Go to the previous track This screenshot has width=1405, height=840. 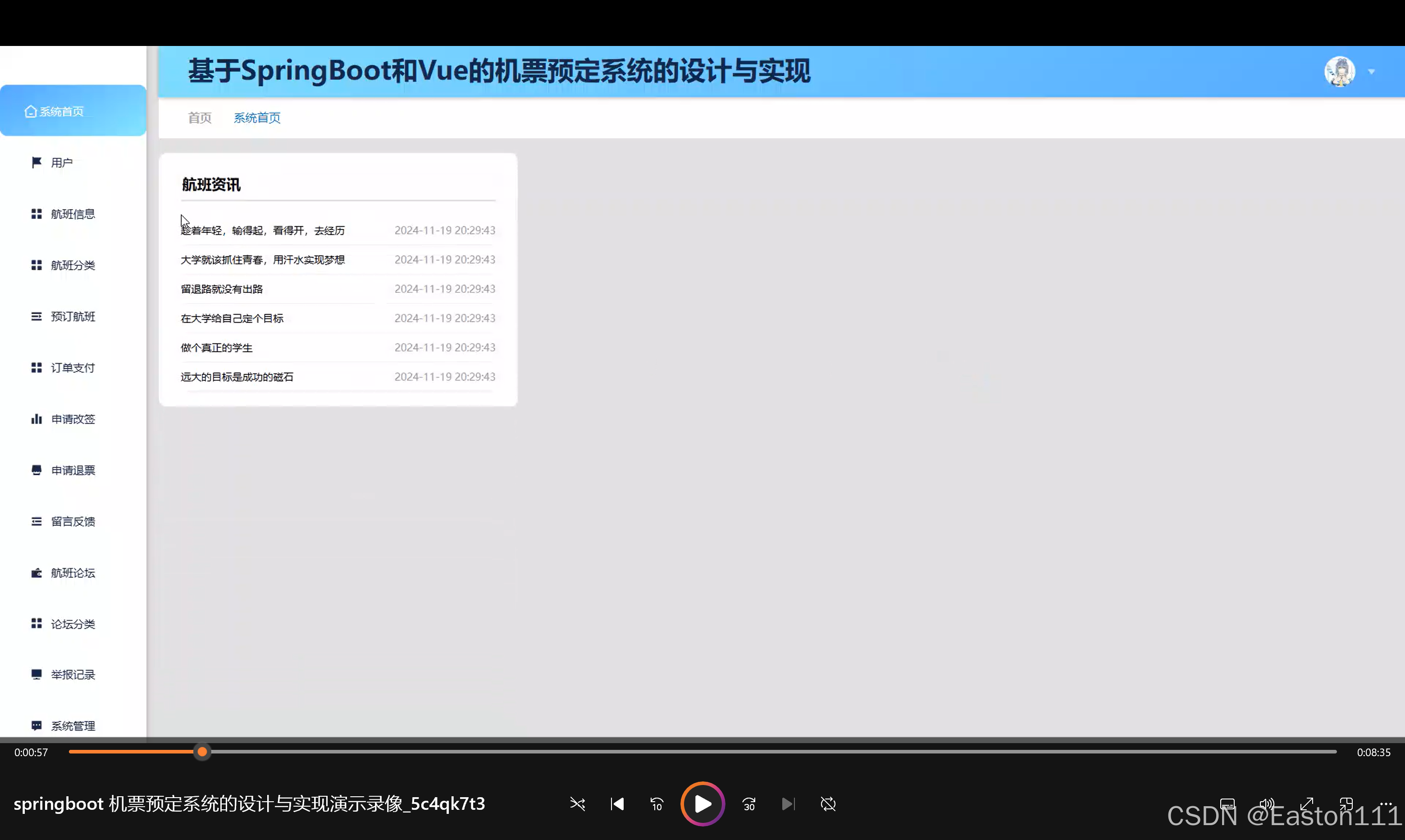point(617,804)
